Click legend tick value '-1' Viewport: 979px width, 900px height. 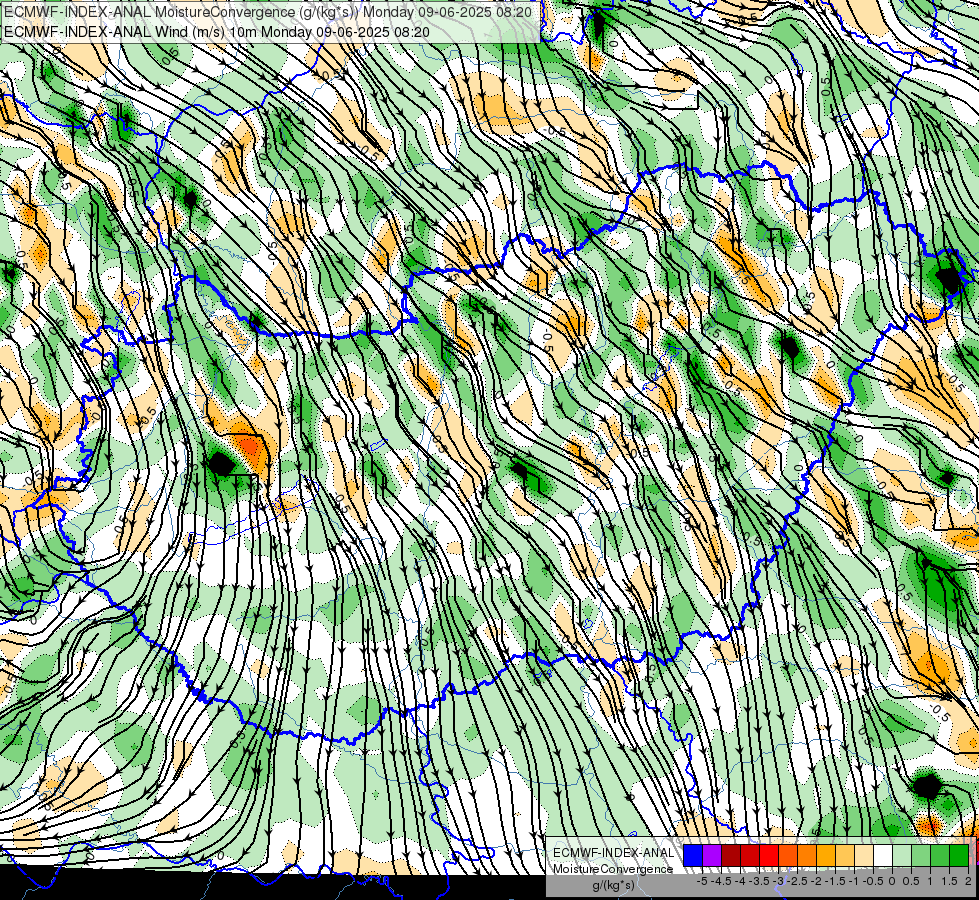854,881
